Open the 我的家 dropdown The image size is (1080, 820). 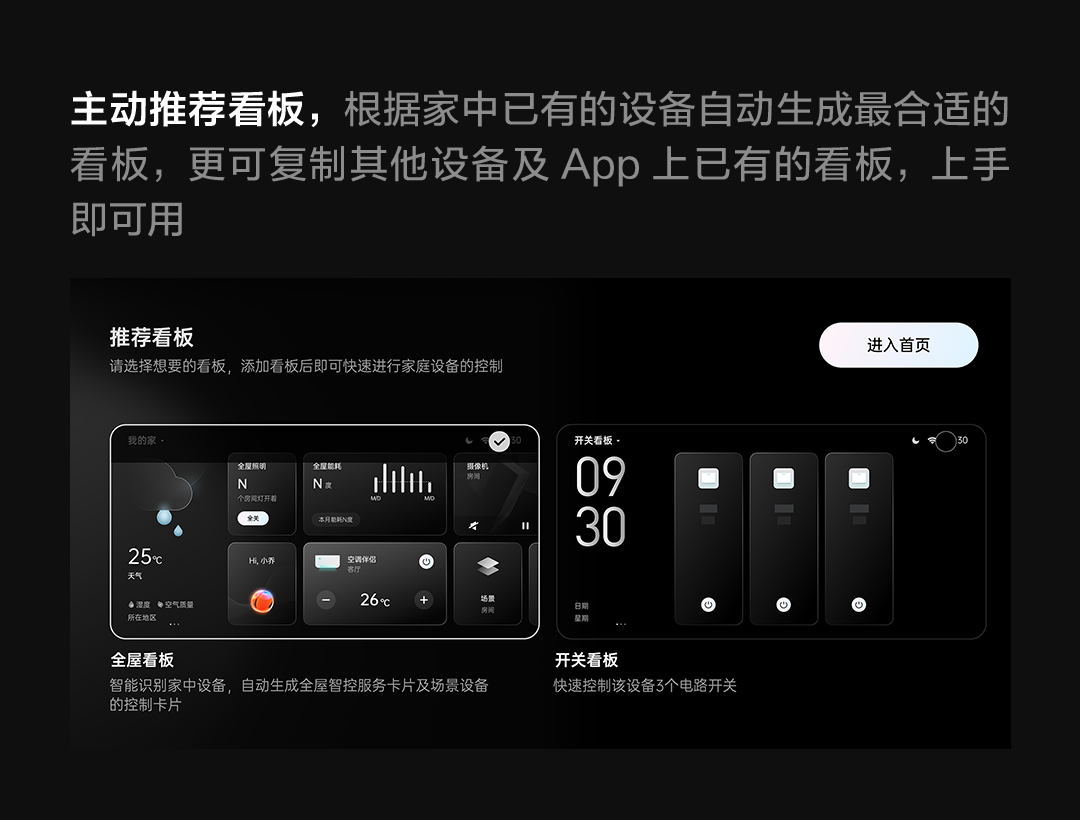point(145,441)
